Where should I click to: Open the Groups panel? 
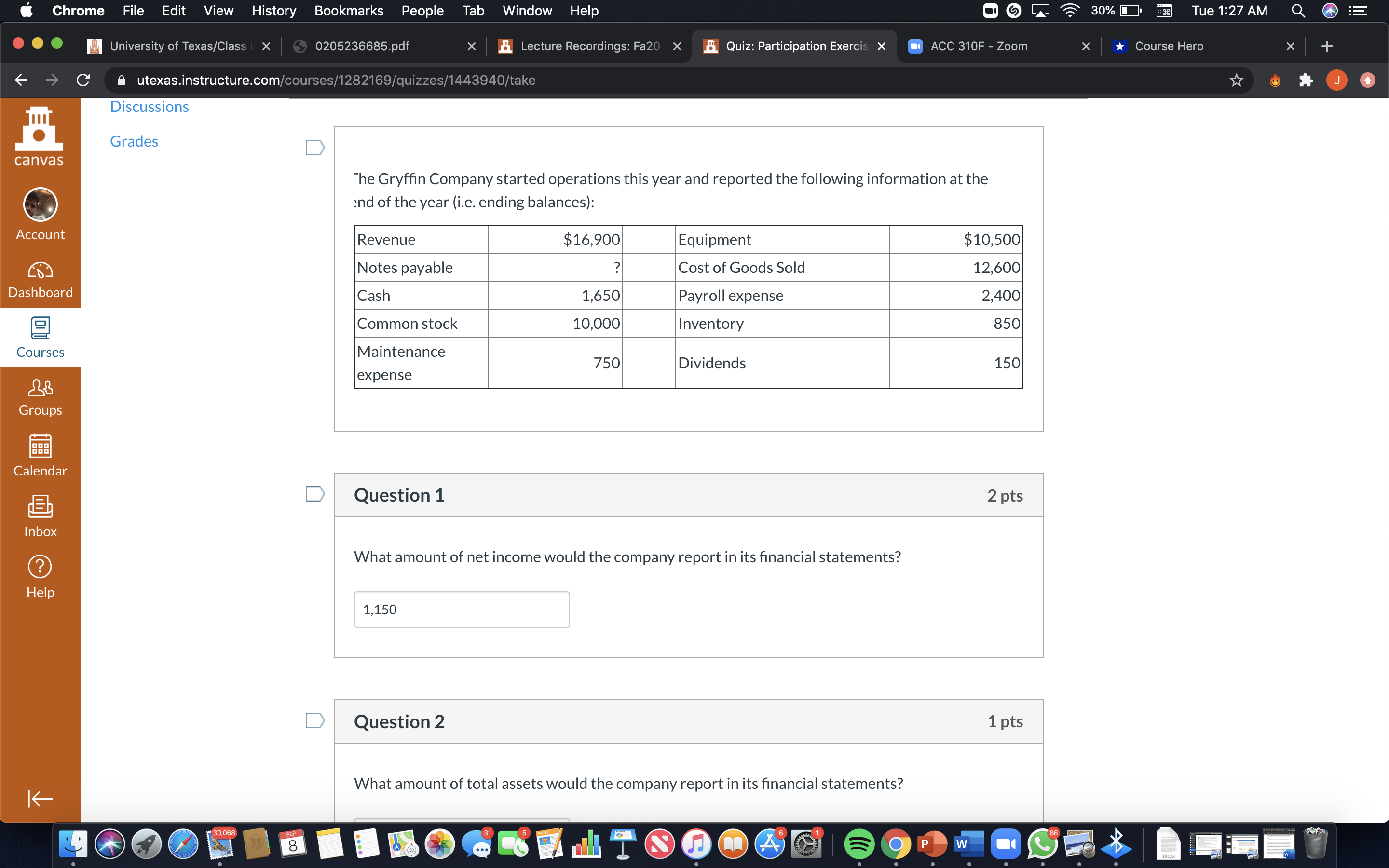pos(40,395)
